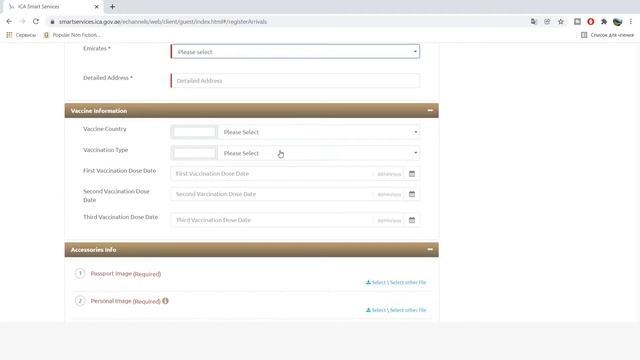The image size is (640, 360).
Task: Open the Apps grid in bookmarks bar
Action: pos(9,35)
